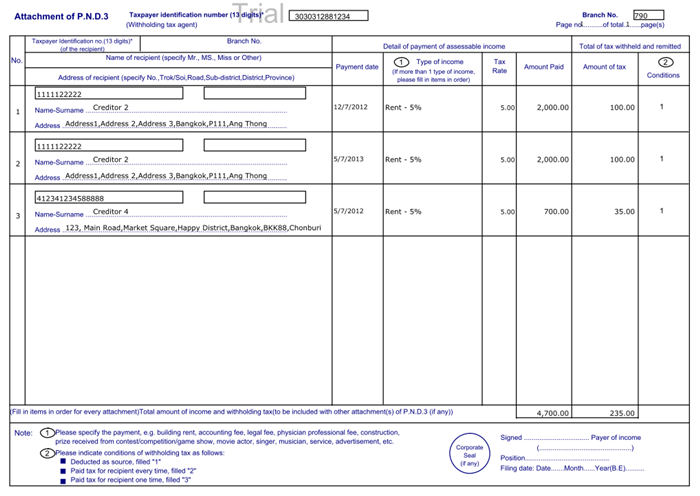This screenshot has width=700, height=496.
Task: Click row 3 condition value 1
Action: 662,210
